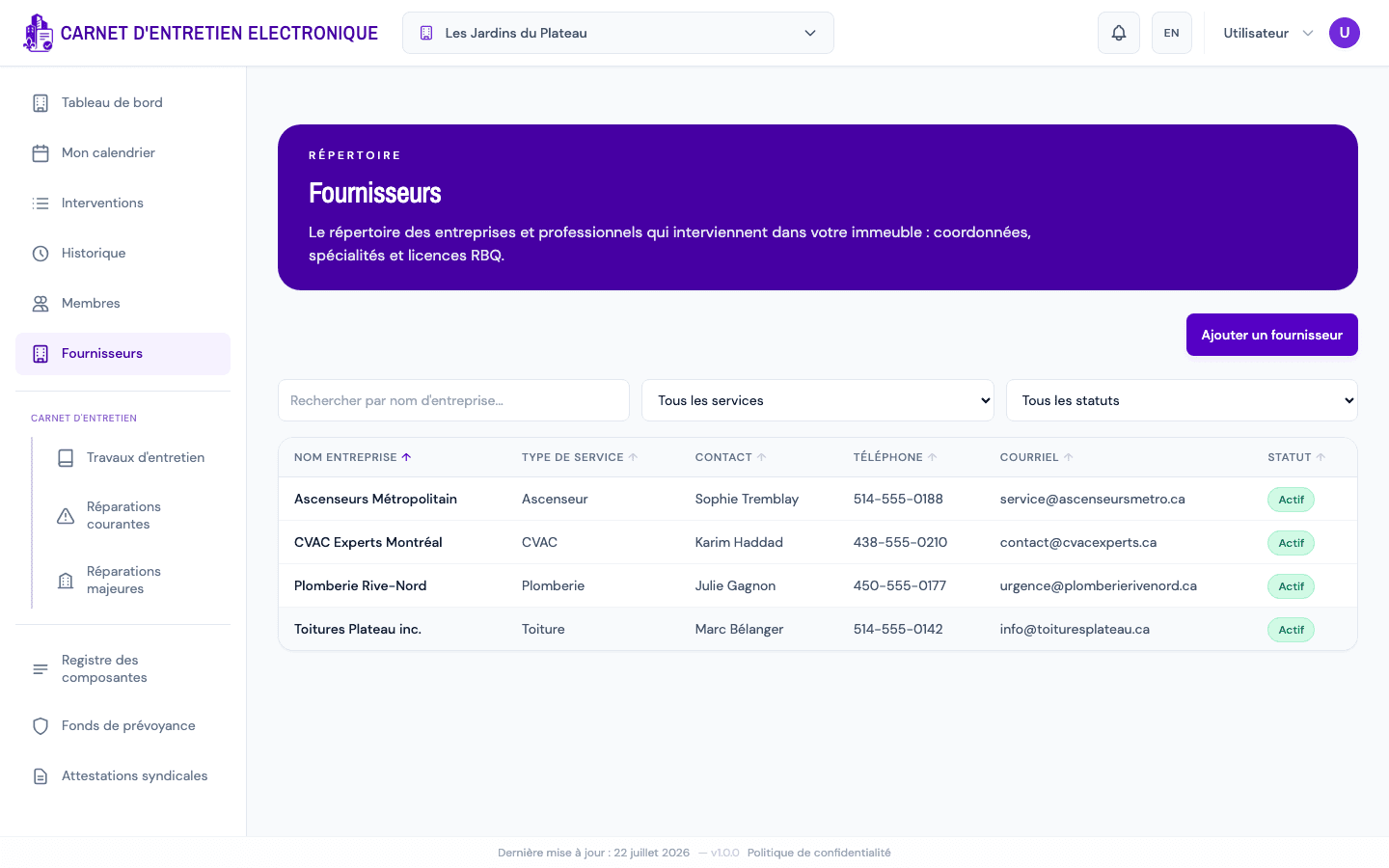Click the Fournisseurs building icon in sidebar
Image resolution: width=1389 pixels, height=868 pixels.
(41, 354)
